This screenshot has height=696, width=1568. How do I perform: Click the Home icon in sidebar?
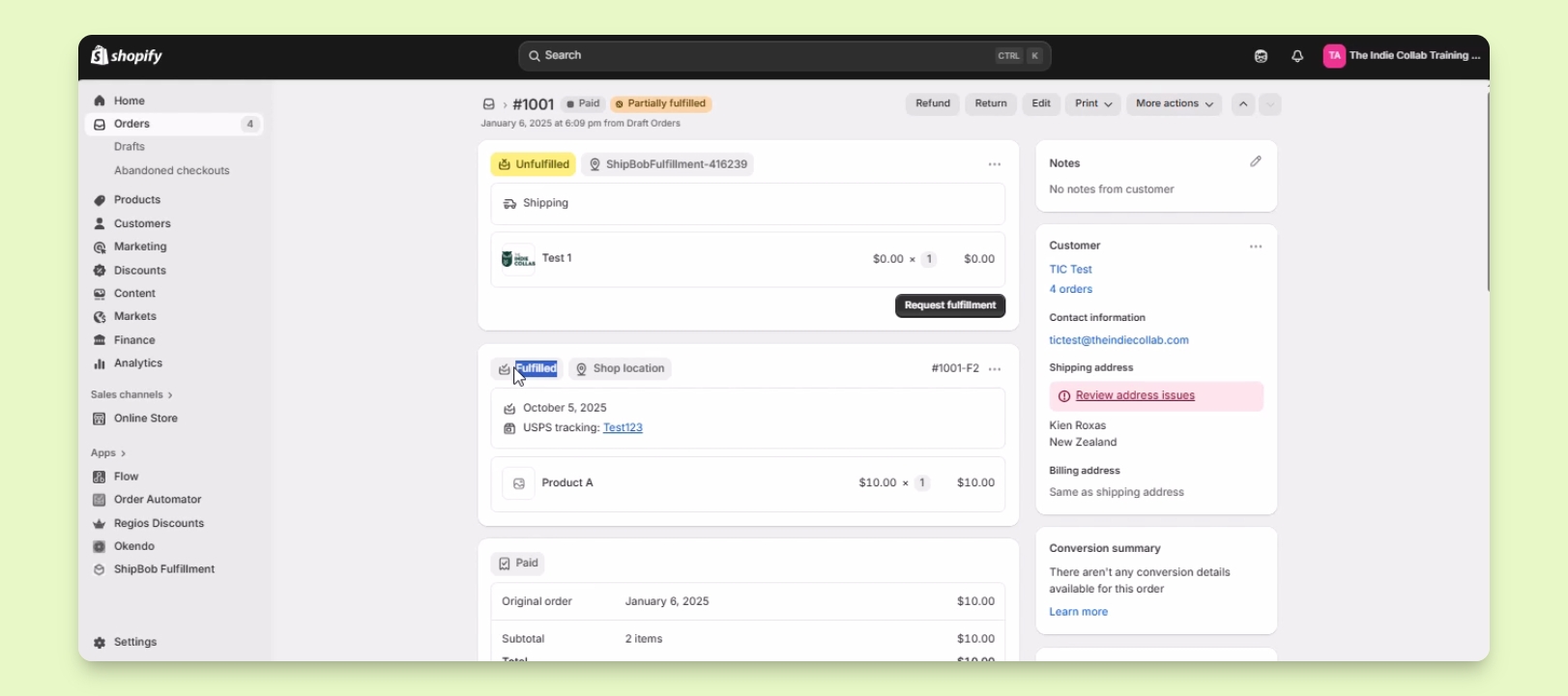[x=100, y=101]
